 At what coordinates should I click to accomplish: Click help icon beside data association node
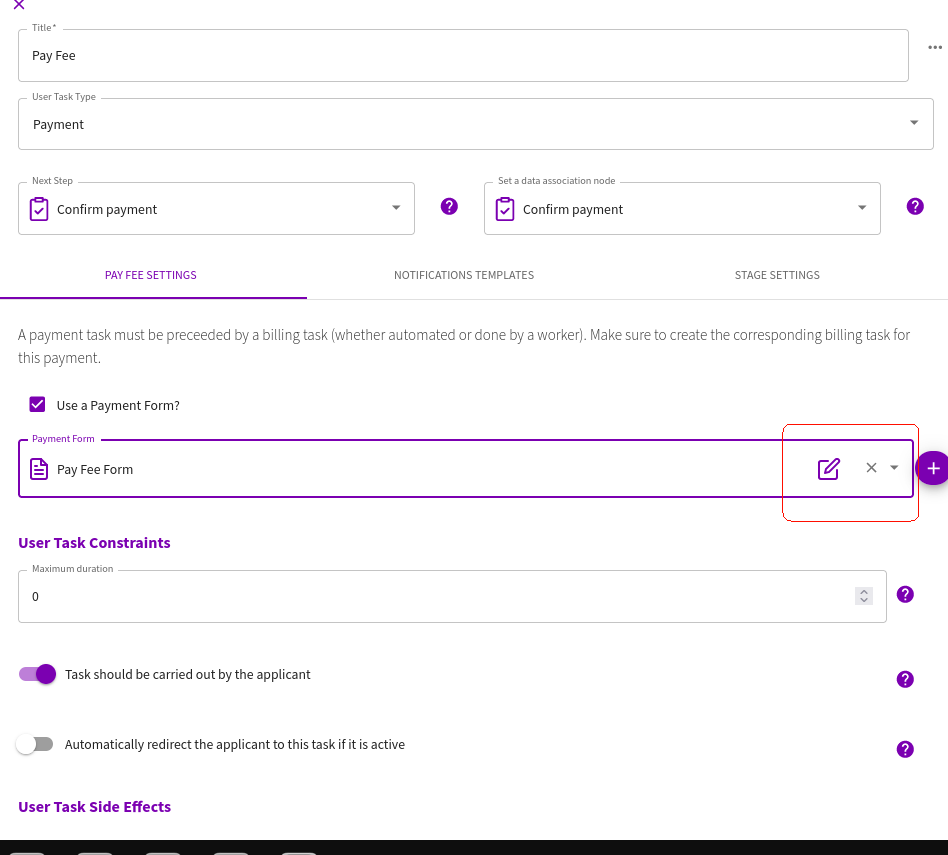click(x=915, y=207)
